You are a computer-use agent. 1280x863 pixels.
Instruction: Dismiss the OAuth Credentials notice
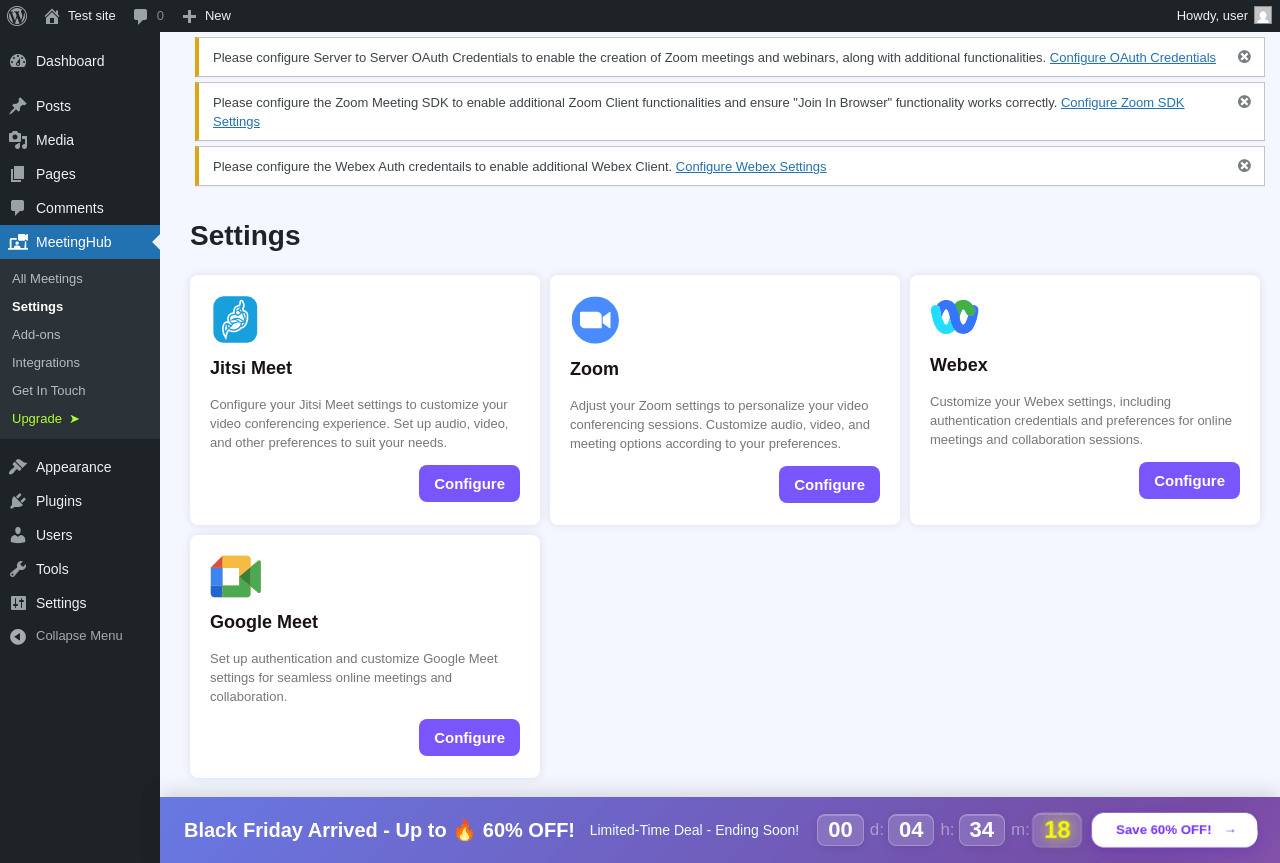pyautogui.click(x=1244, y=57)
